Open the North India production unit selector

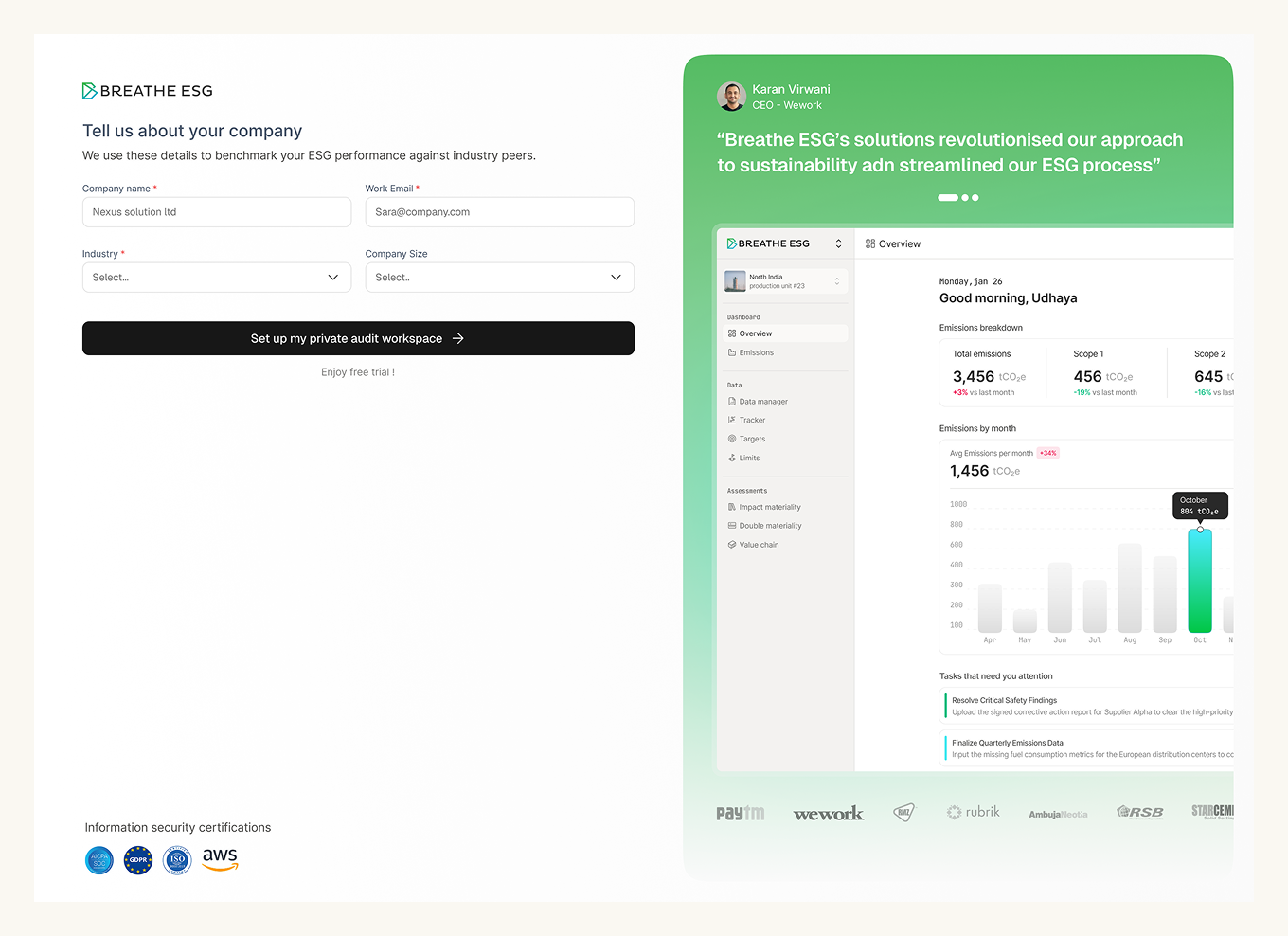(784, 281)
